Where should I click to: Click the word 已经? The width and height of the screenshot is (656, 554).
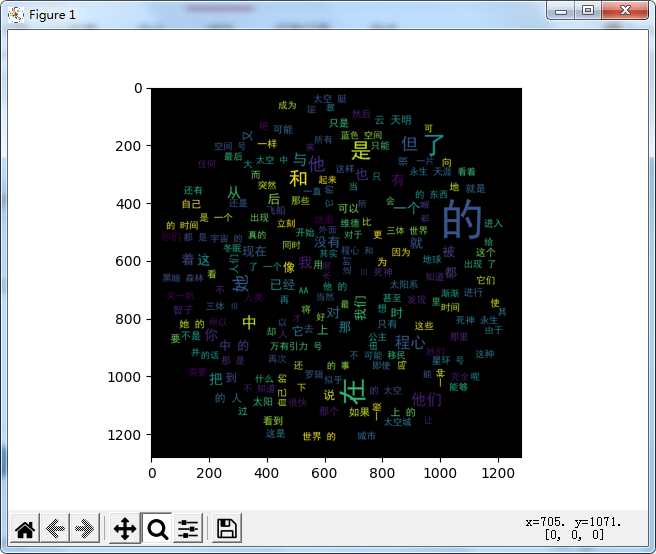click(x=282, y=285)
